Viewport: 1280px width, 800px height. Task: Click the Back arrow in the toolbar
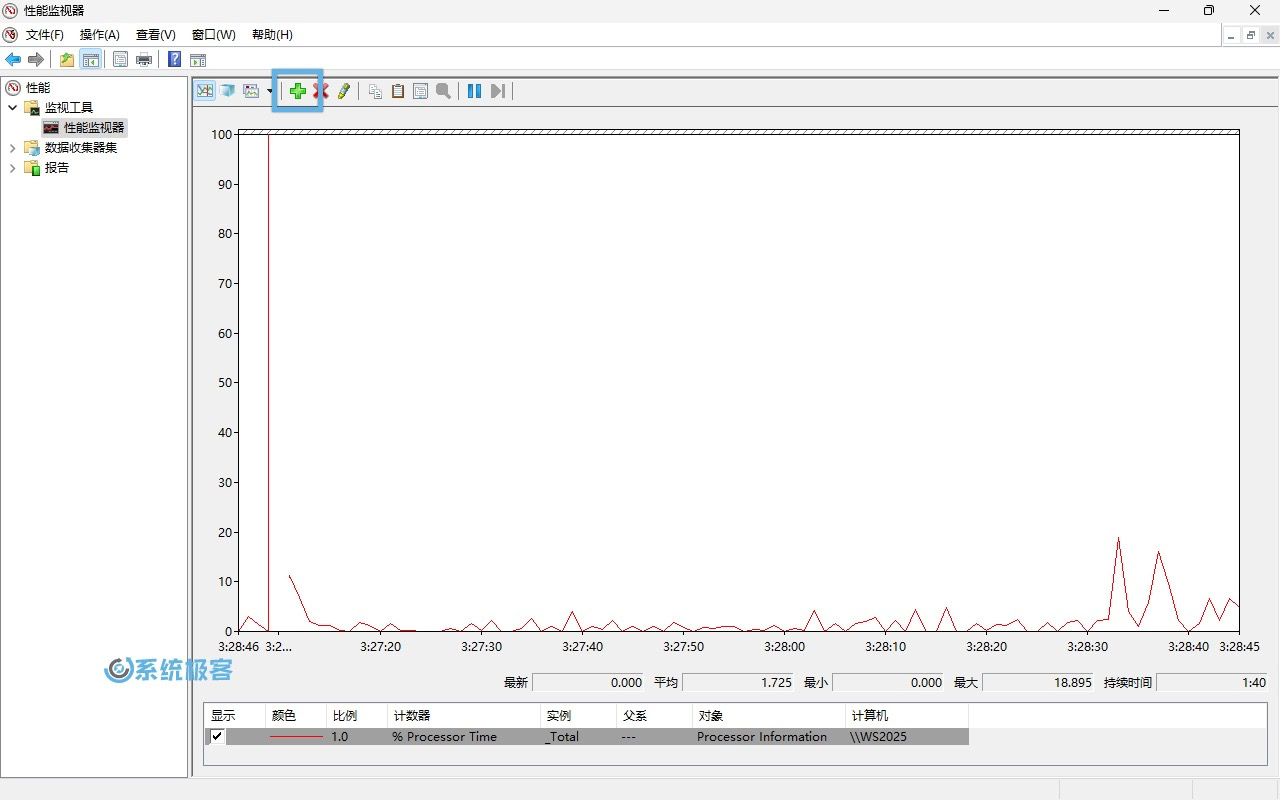pyautogui.click(x=13, y=60)
